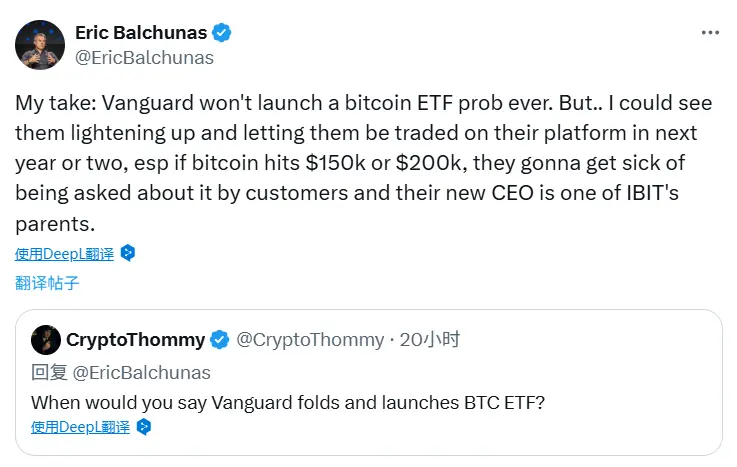Image resolution: width=737 pixels, height=467 pixels.
Task: Open the three-dot more options menu
Action: [710, 33]
